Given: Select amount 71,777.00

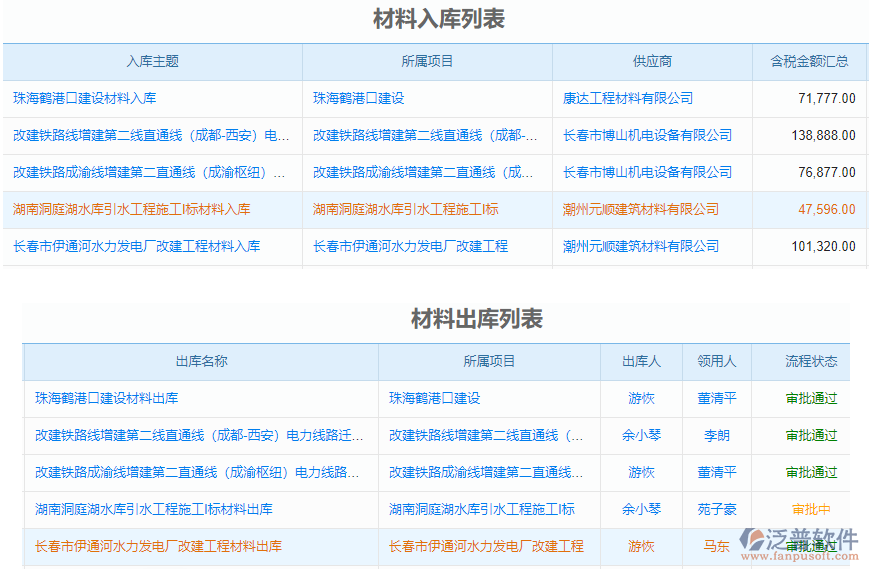Looking at the screenshot, I should (x=826, y=99).
